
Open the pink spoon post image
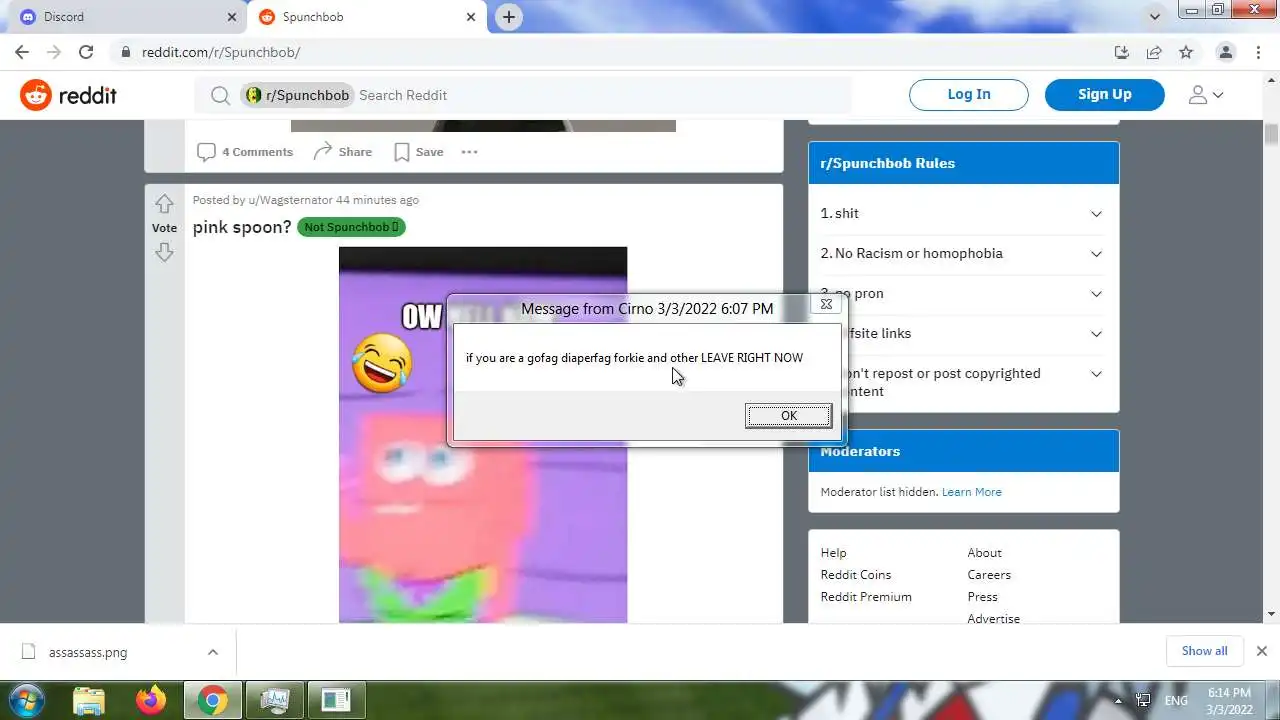pyautogui.click(x=483, y=434)
